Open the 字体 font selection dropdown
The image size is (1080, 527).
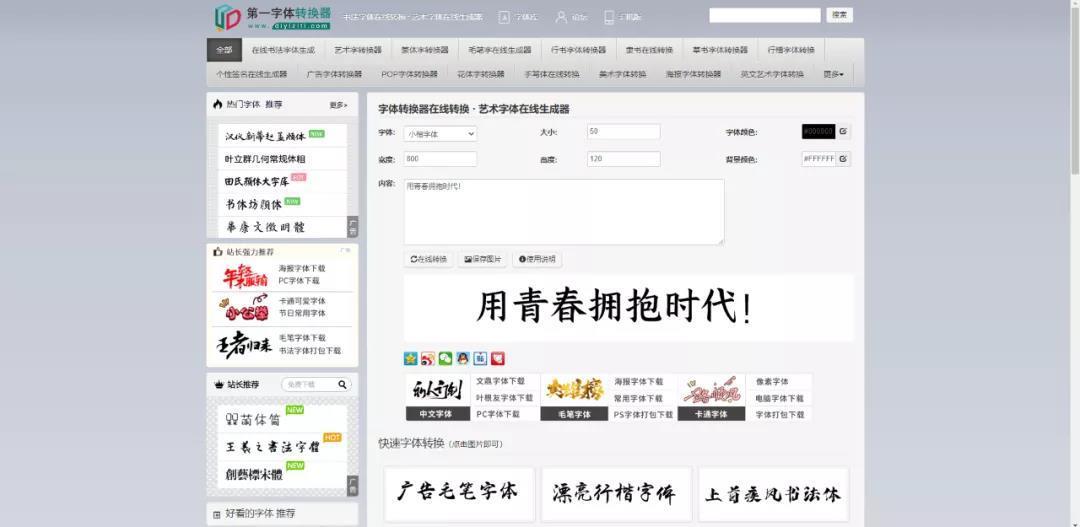click(440, 132)
